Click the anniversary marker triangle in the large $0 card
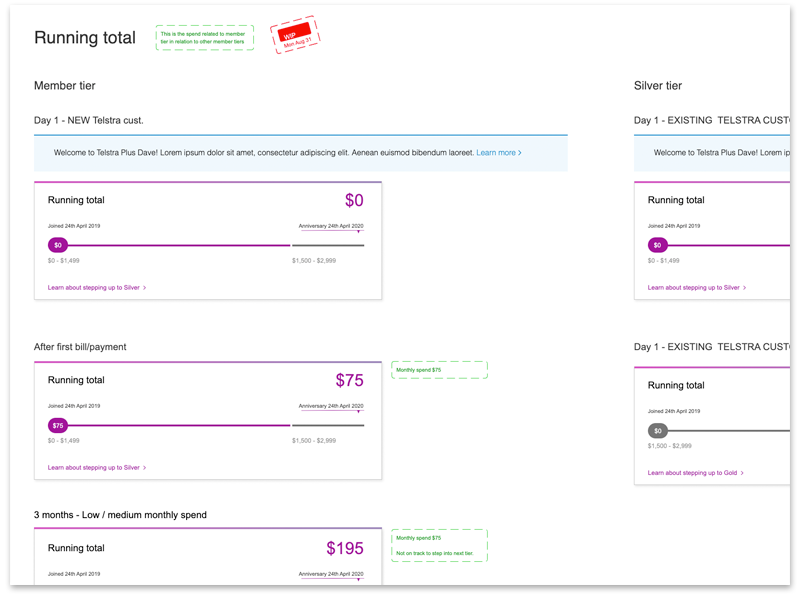 pos(359,232)
